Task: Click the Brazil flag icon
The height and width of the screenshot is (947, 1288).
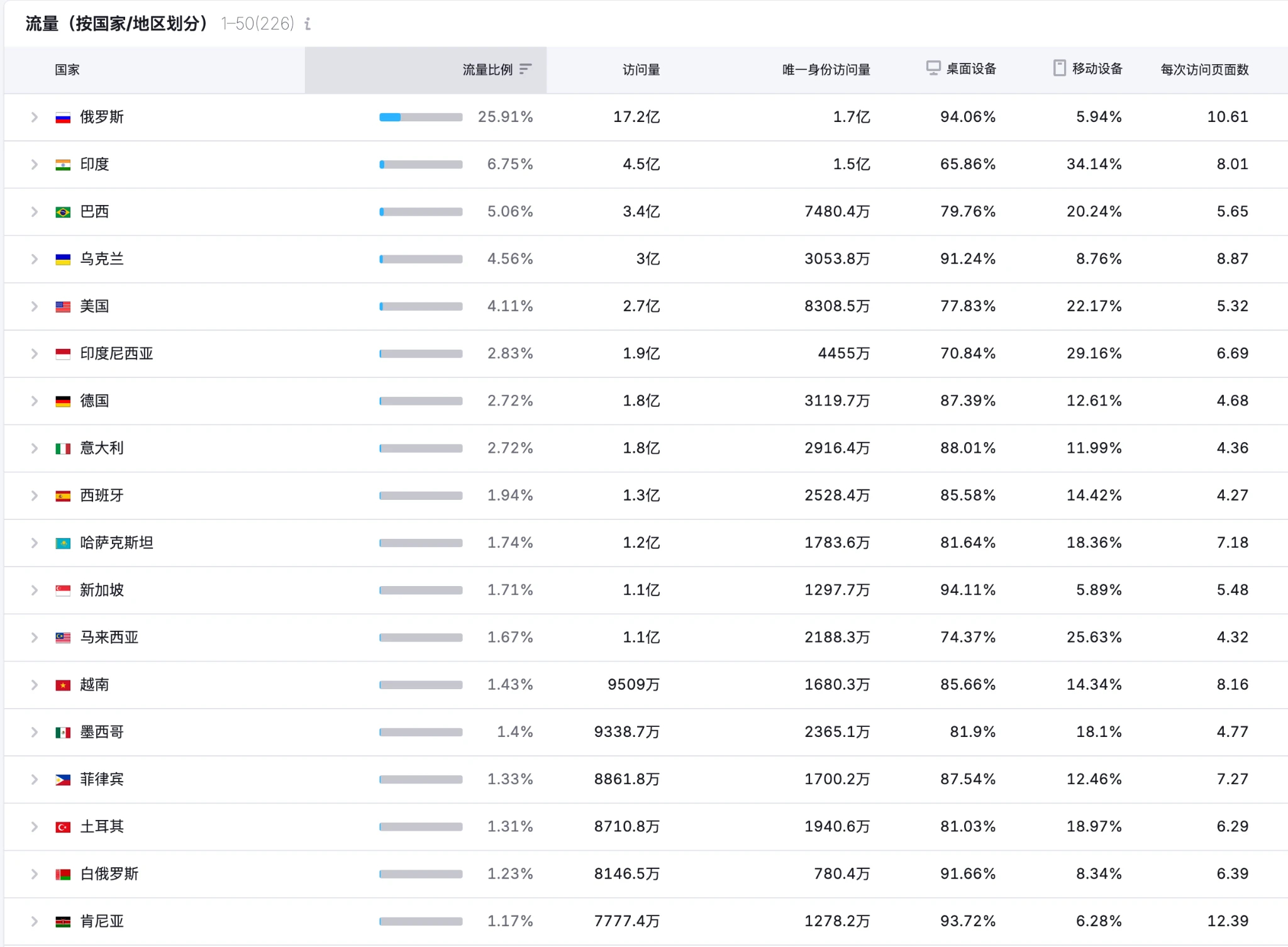Action: click(x=62, y=211)
